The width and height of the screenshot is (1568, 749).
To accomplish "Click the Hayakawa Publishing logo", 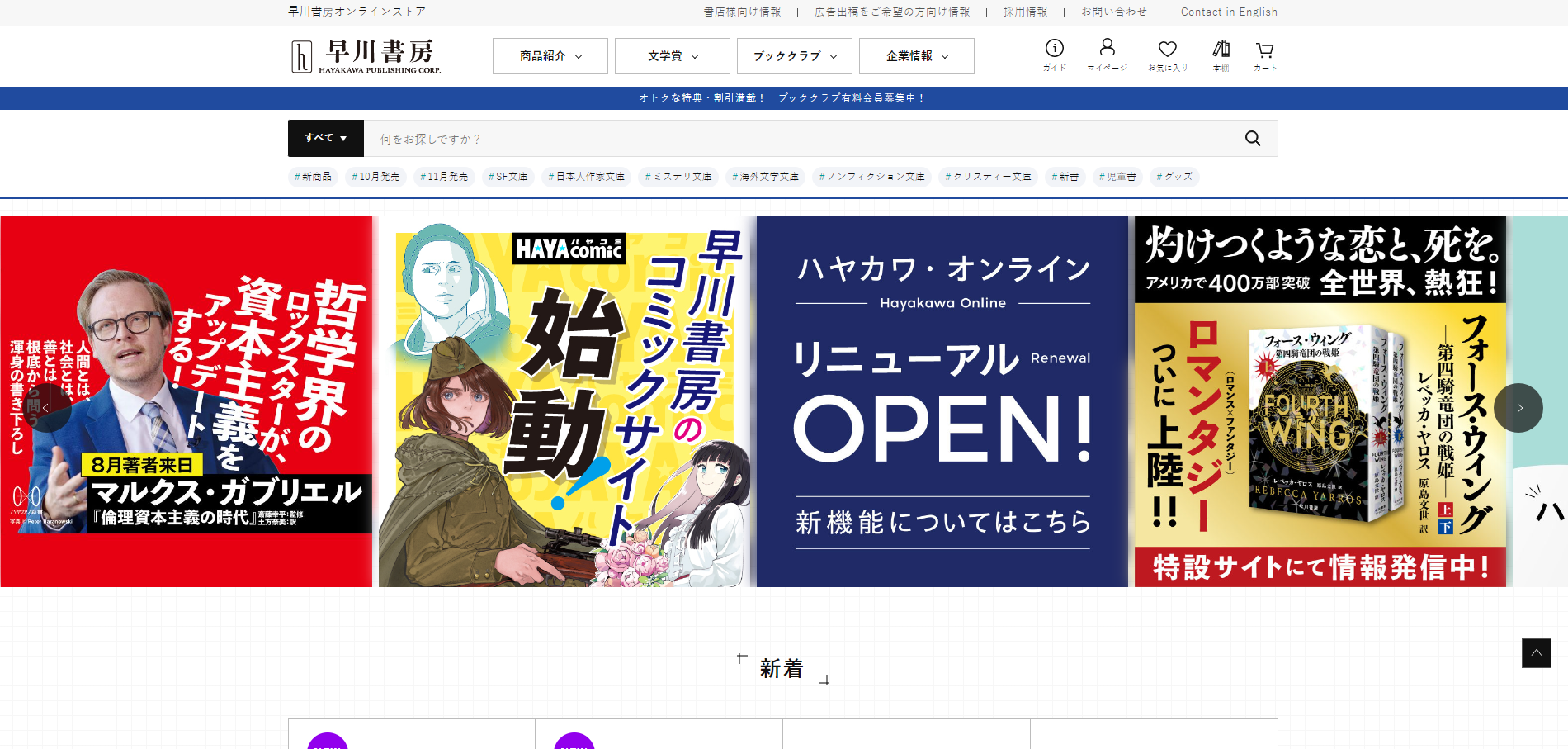I will pyautogui.click(x=366, y=56).
